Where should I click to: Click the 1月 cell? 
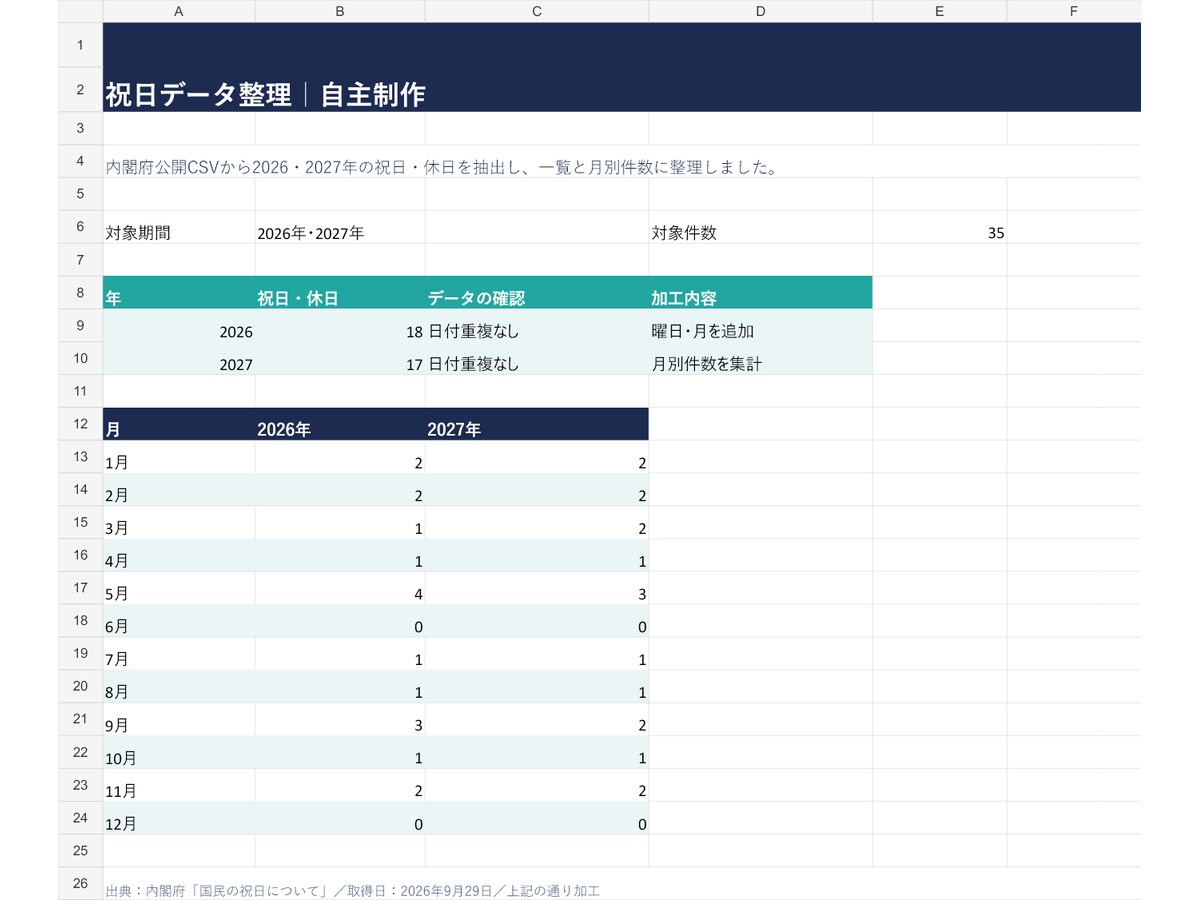pyautogui.click(x=179, y=457)
